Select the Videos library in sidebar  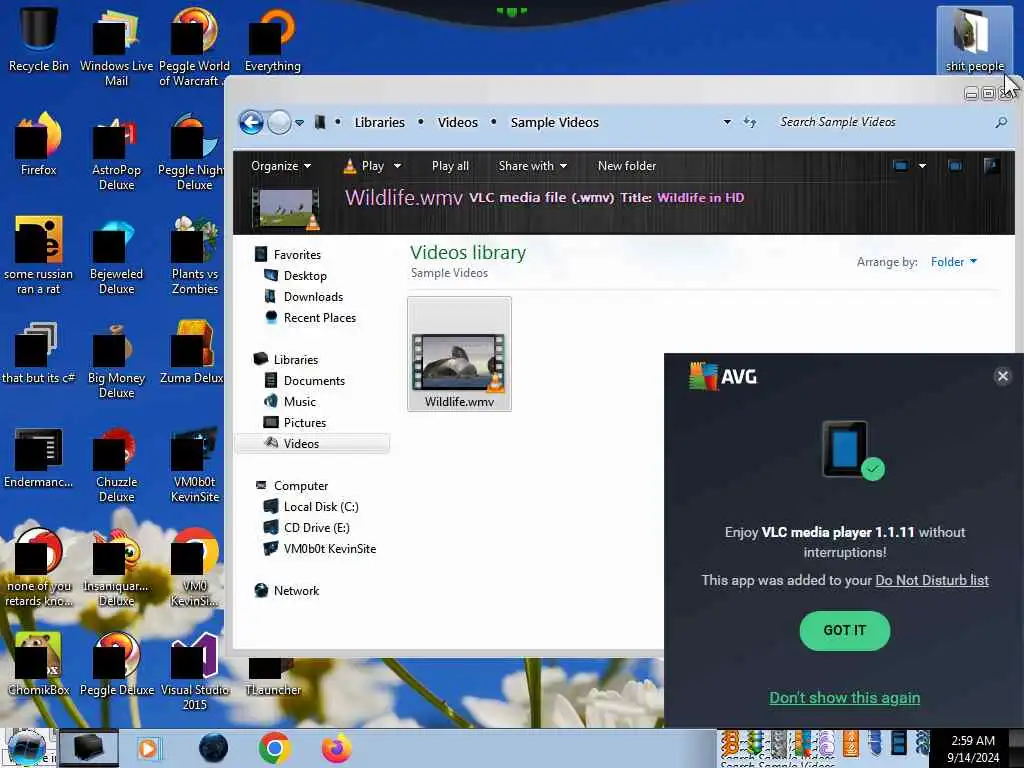(x=312, y=443)
